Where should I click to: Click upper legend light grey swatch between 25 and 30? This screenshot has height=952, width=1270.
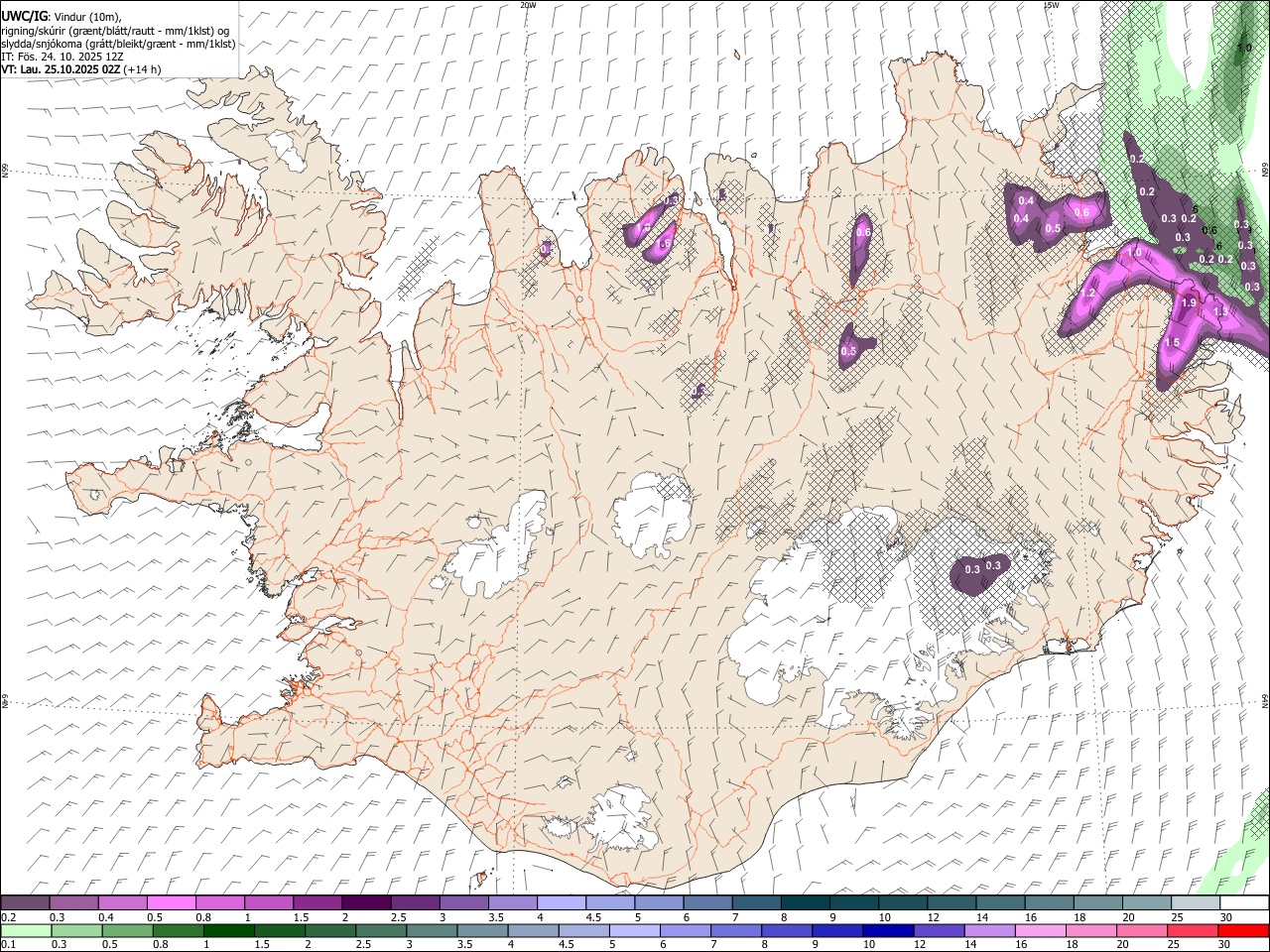click(1197, 903)
